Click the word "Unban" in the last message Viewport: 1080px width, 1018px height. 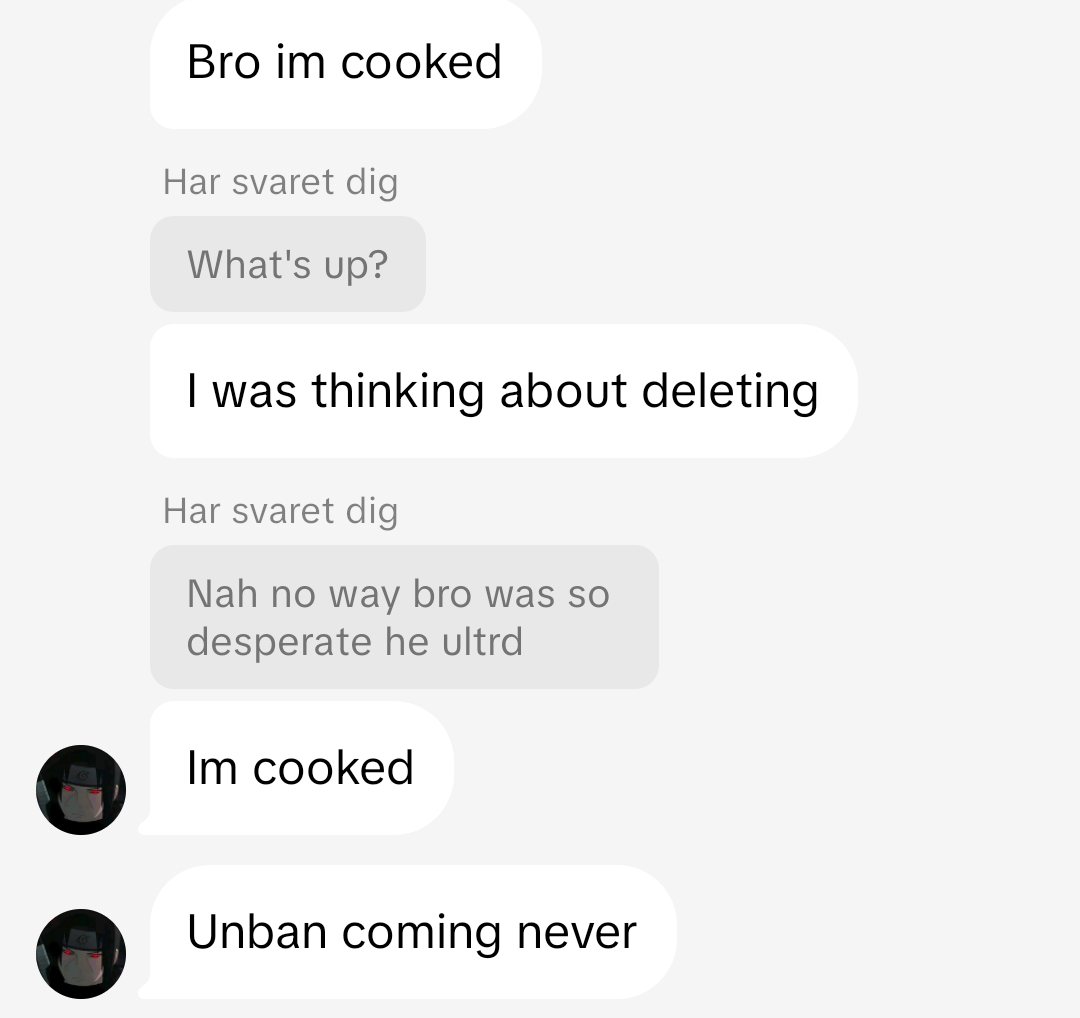(x=256, y=932)
